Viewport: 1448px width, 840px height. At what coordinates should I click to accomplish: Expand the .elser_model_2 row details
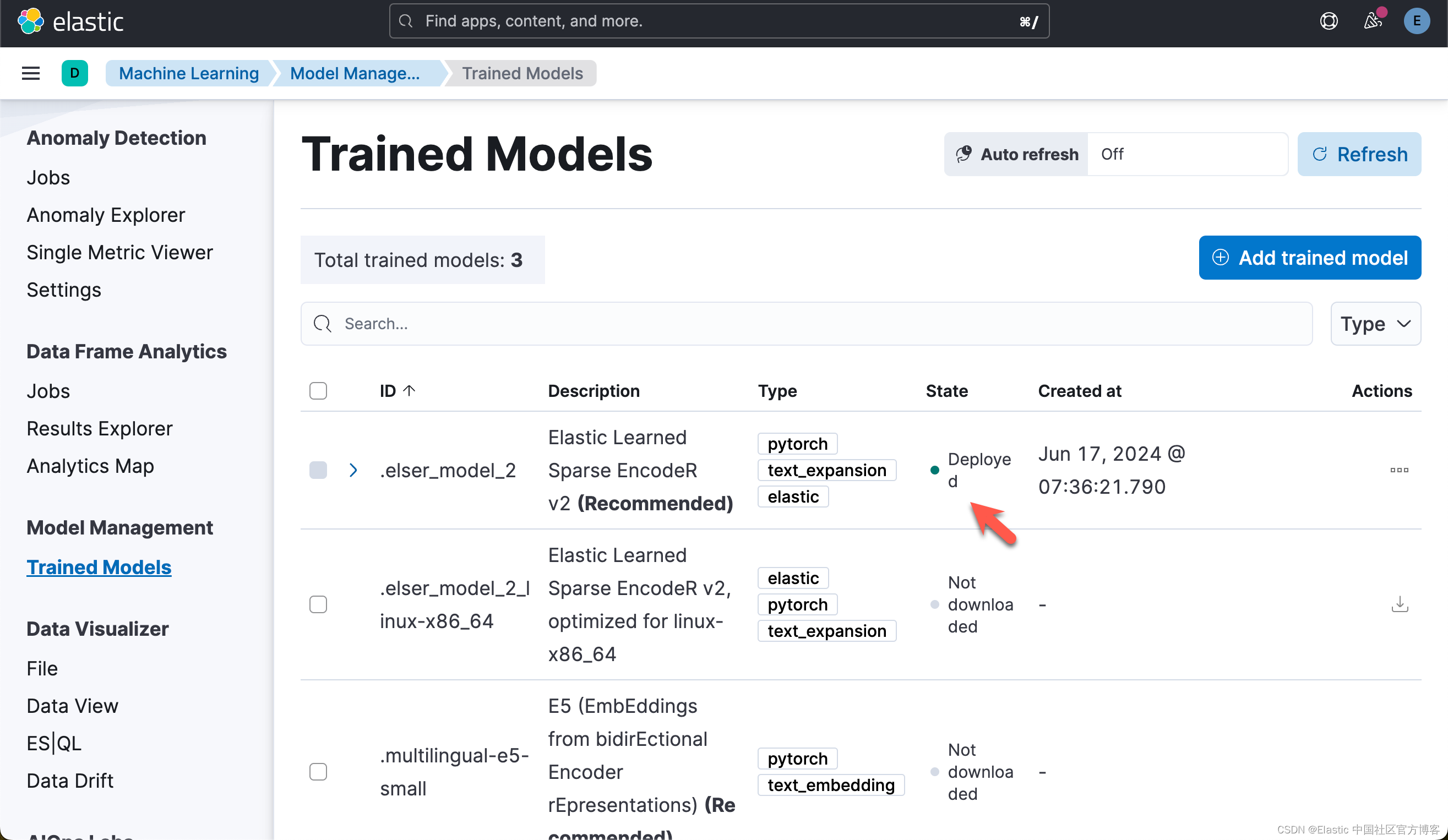(353, 470)
